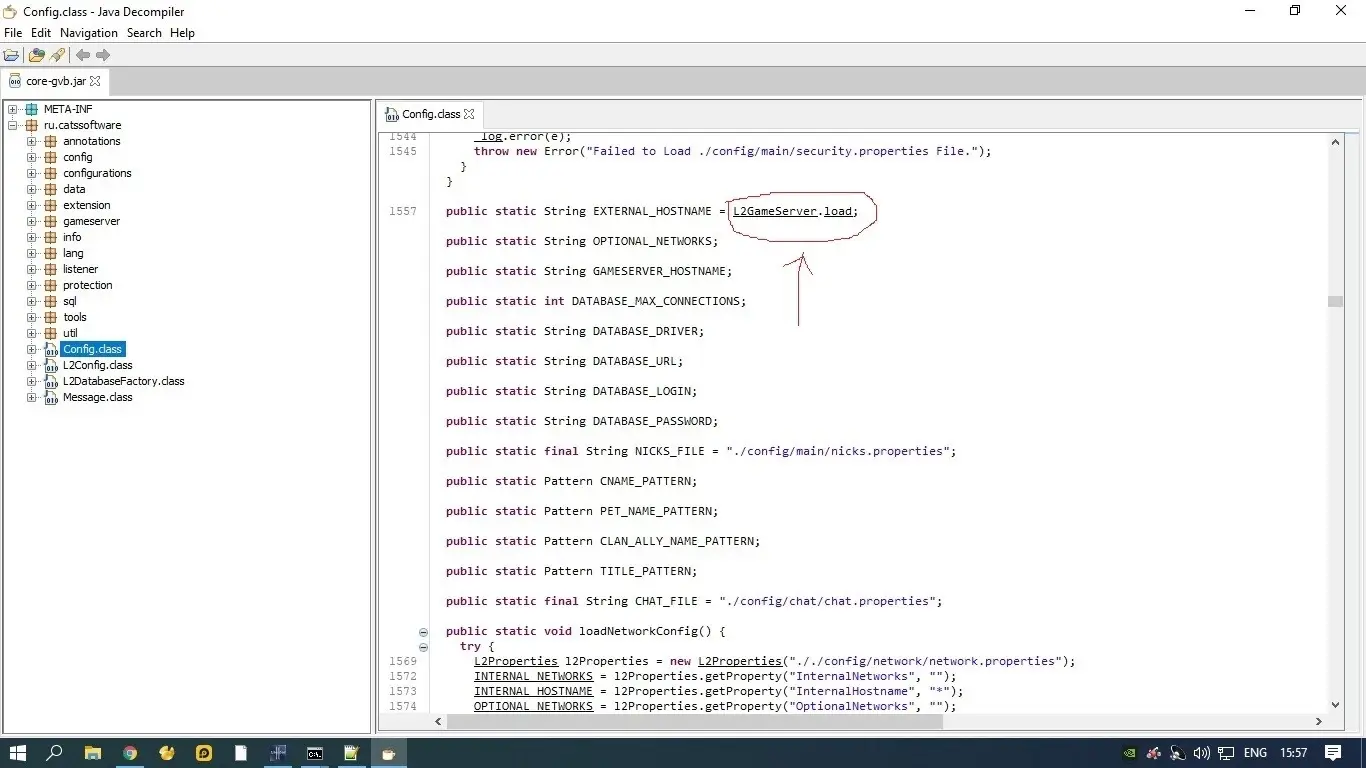Click the ru.catssoftware package icon

tap(32, 125)
